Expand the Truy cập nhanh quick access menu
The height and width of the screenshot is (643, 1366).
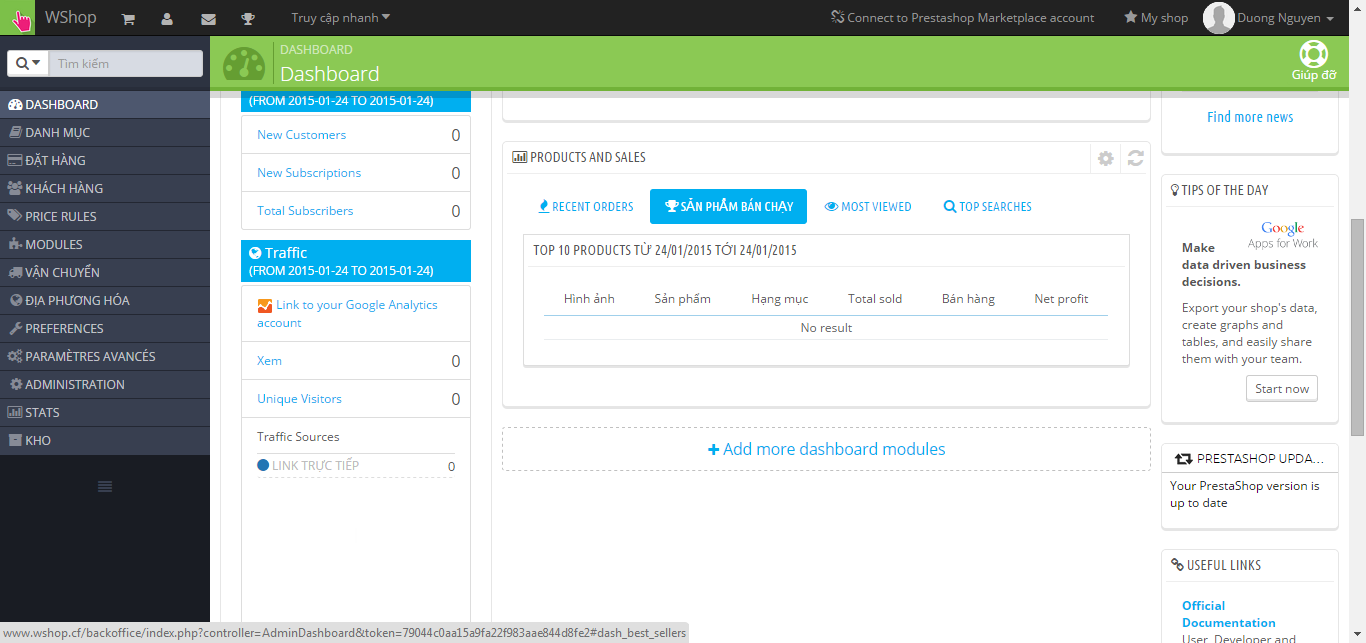click(341, 18)
